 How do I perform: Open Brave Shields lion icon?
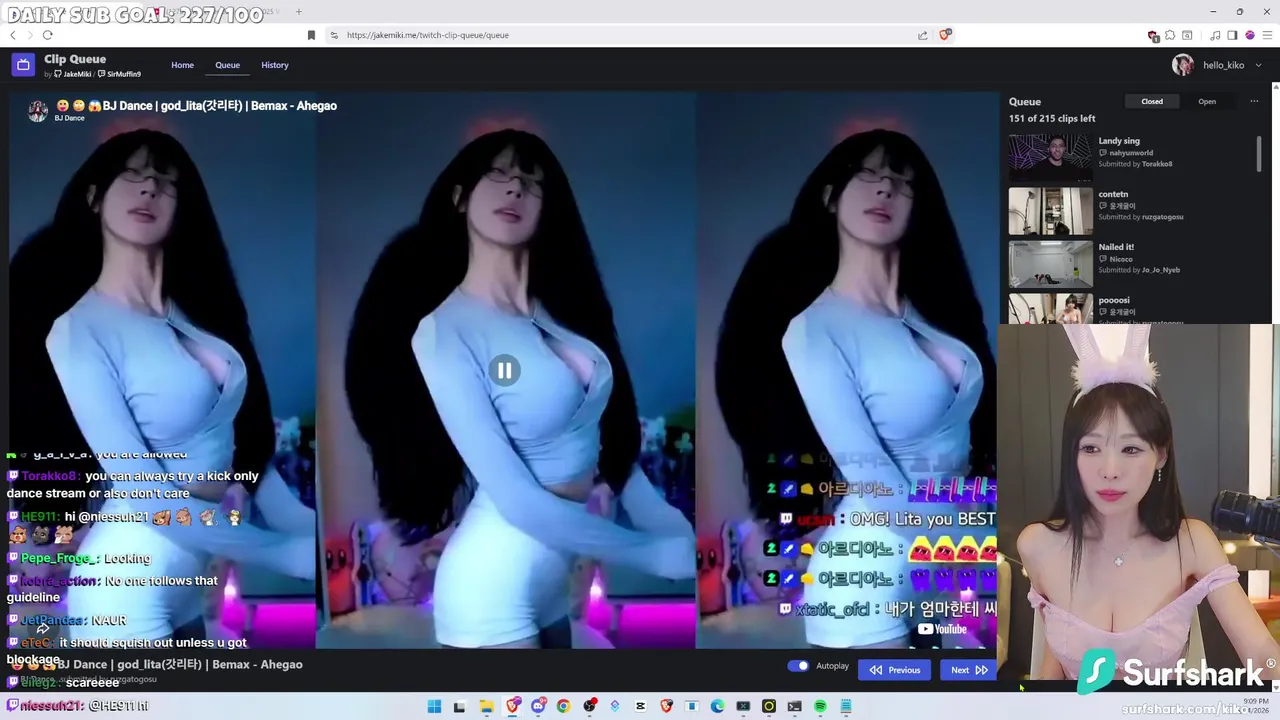coord(945,35)
